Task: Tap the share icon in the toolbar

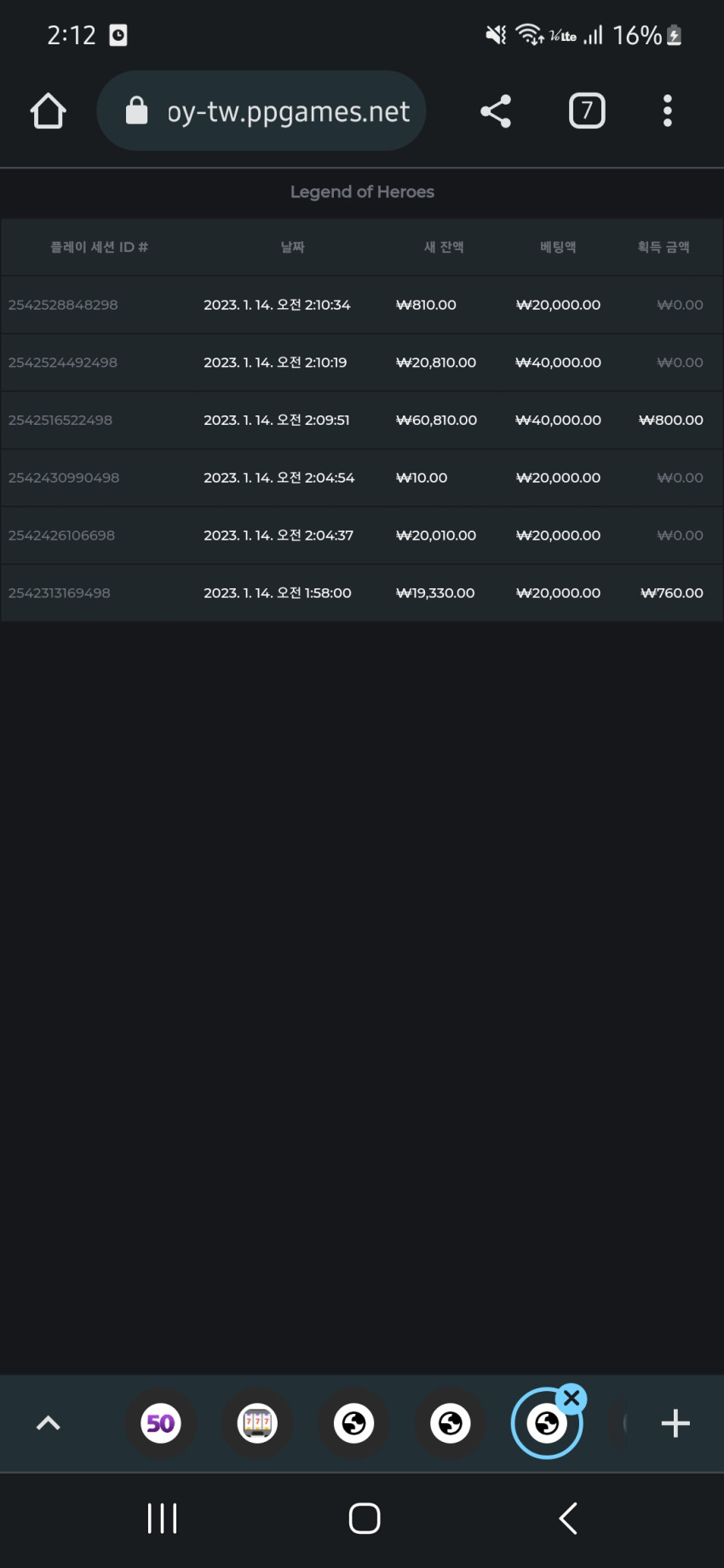Action: (x=496, y=111)
